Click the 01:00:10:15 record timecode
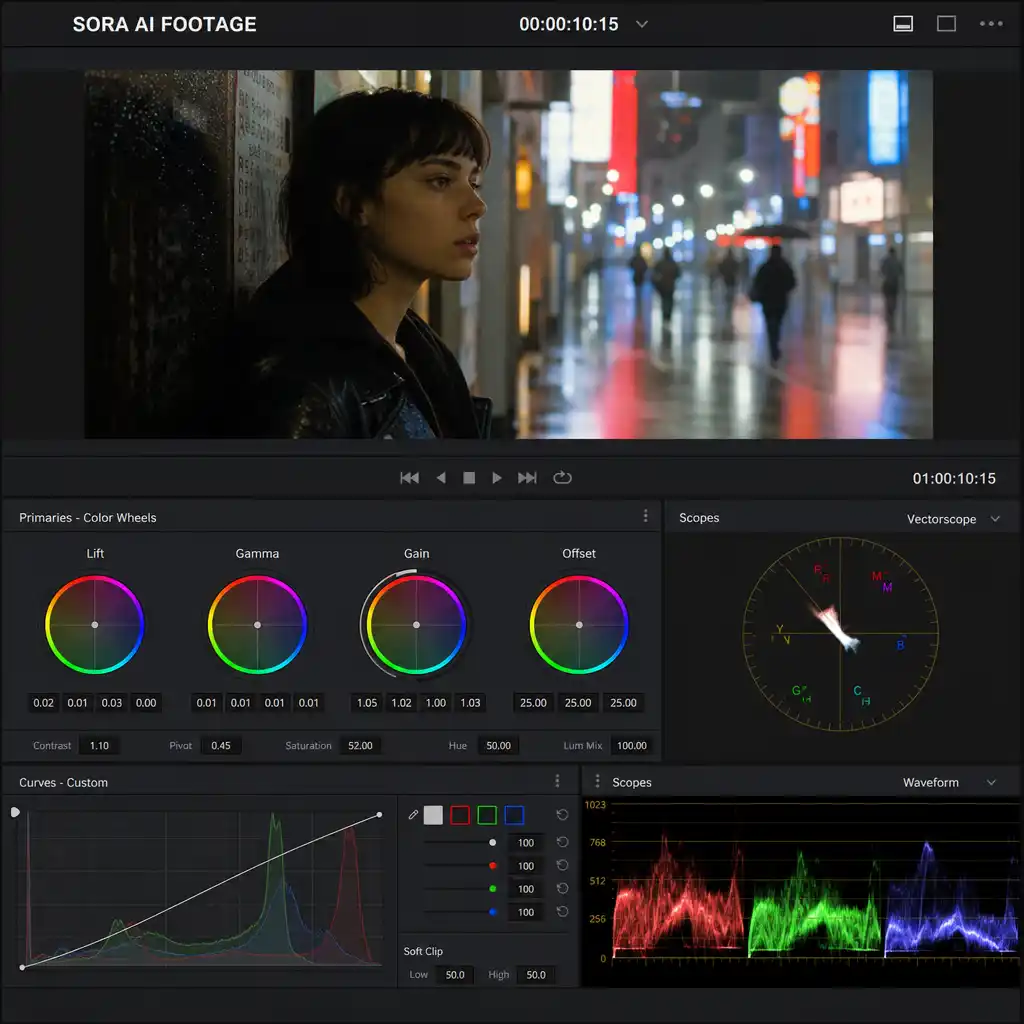This screenshot has width=1024, height=1024. point(954,478)
